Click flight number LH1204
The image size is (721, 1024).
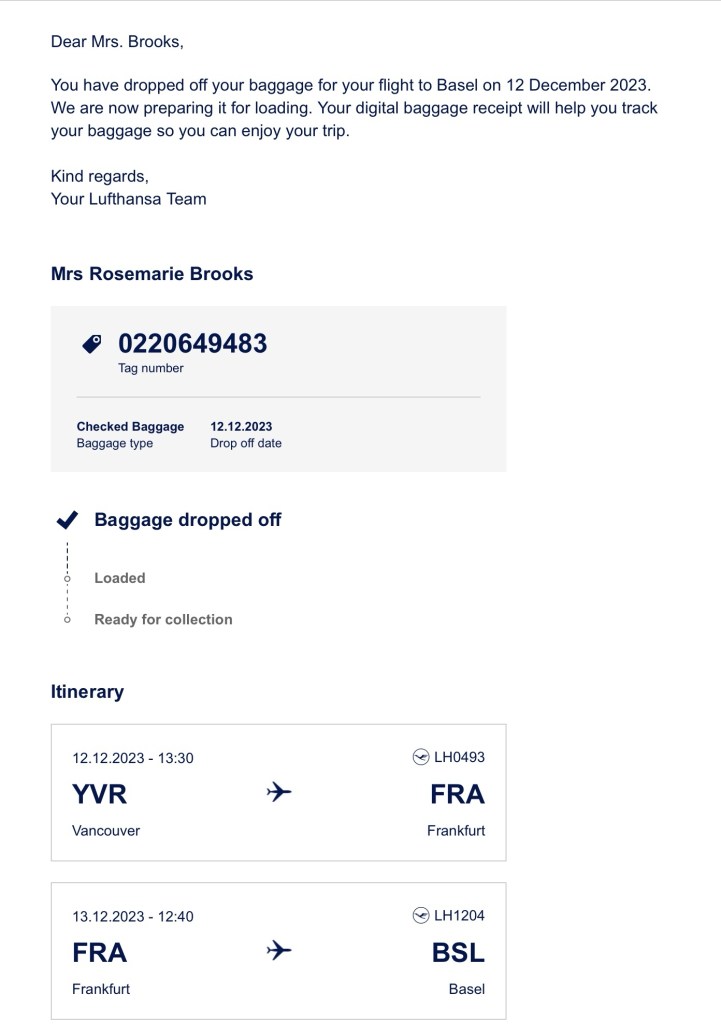459,915
